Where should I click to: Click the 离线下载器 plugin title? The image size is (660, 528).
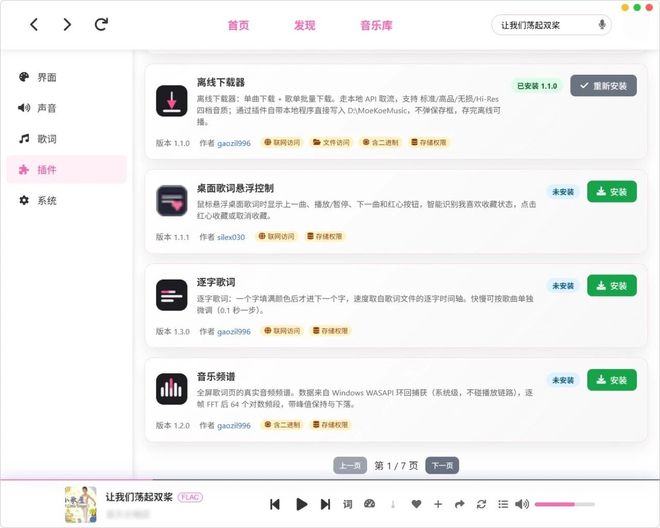point(221,82)
